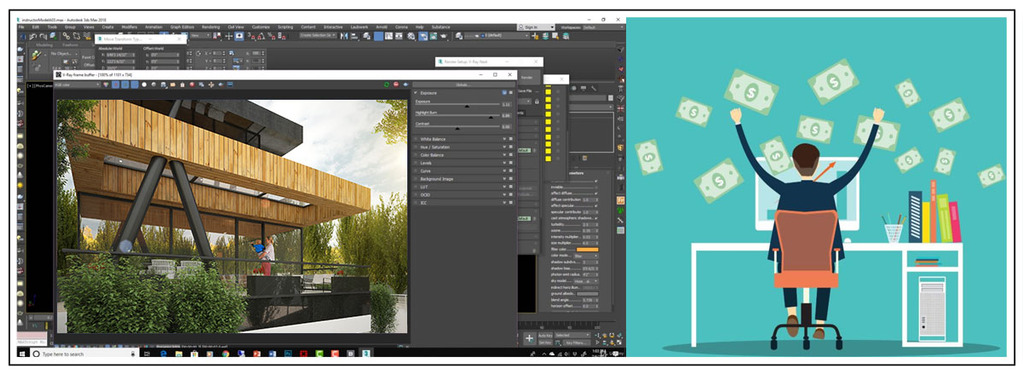Expand the ICC rollout chevron
Screen dimensions: 1024x374
pyautogui.click(x=504, y=203)
